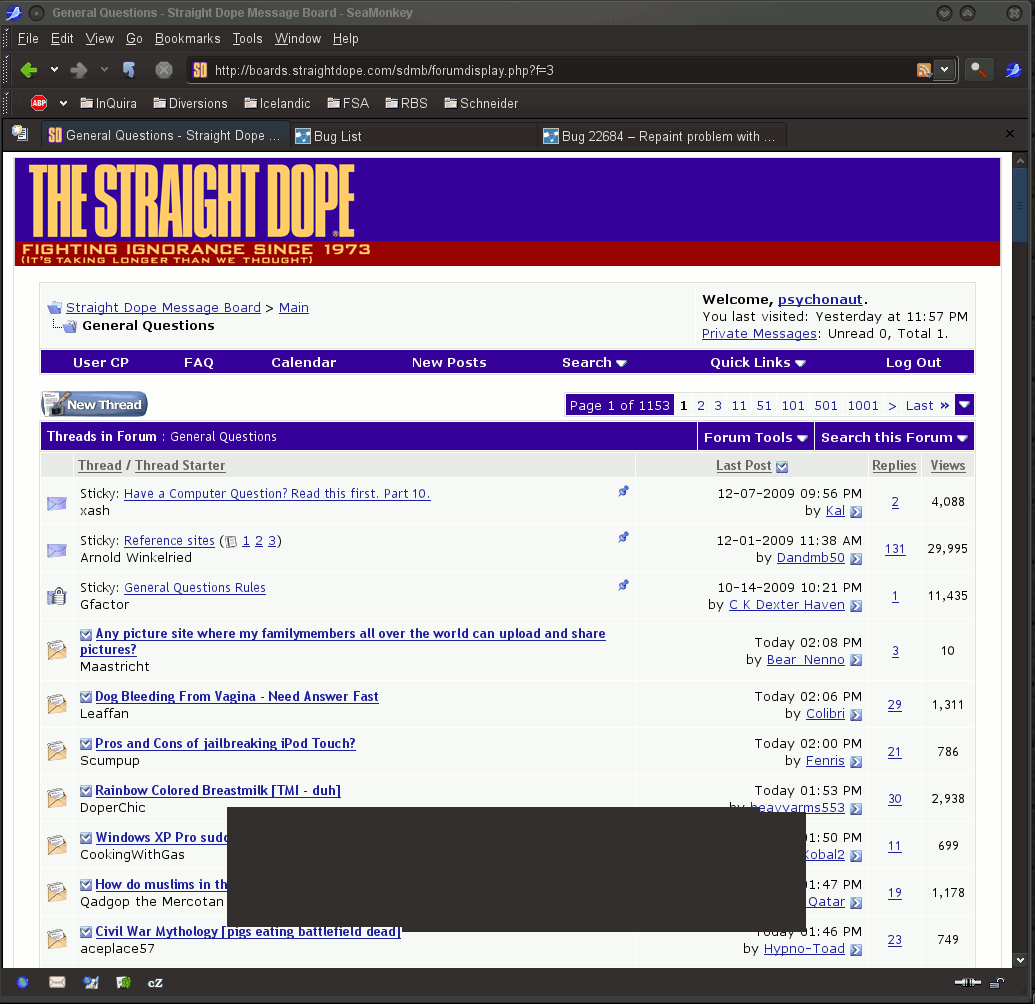Click the Adblock Plus ABP icon

(x=39, y=103)
